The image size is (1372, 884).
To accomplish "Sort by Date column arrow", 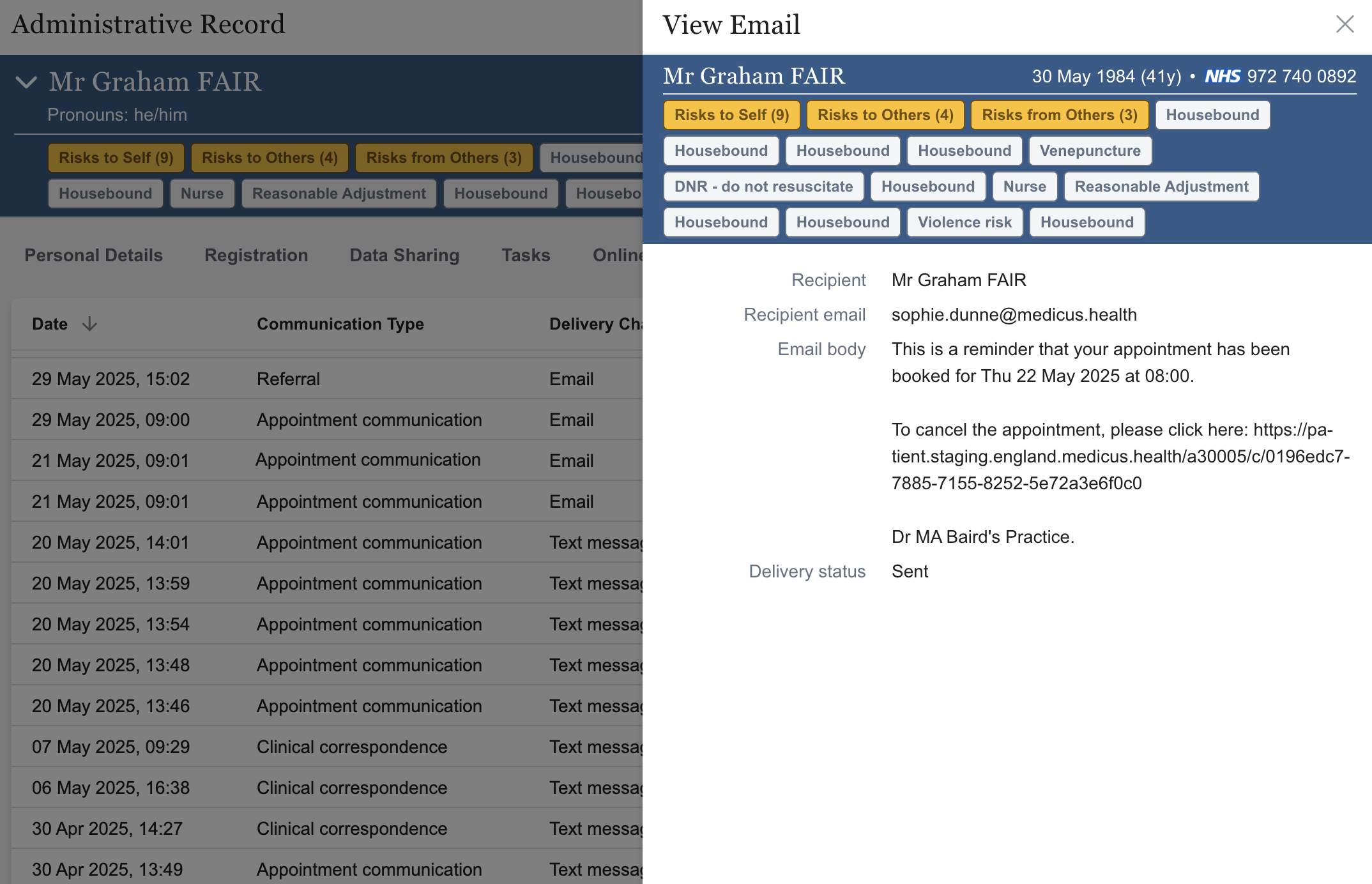I will click(89, 324).
